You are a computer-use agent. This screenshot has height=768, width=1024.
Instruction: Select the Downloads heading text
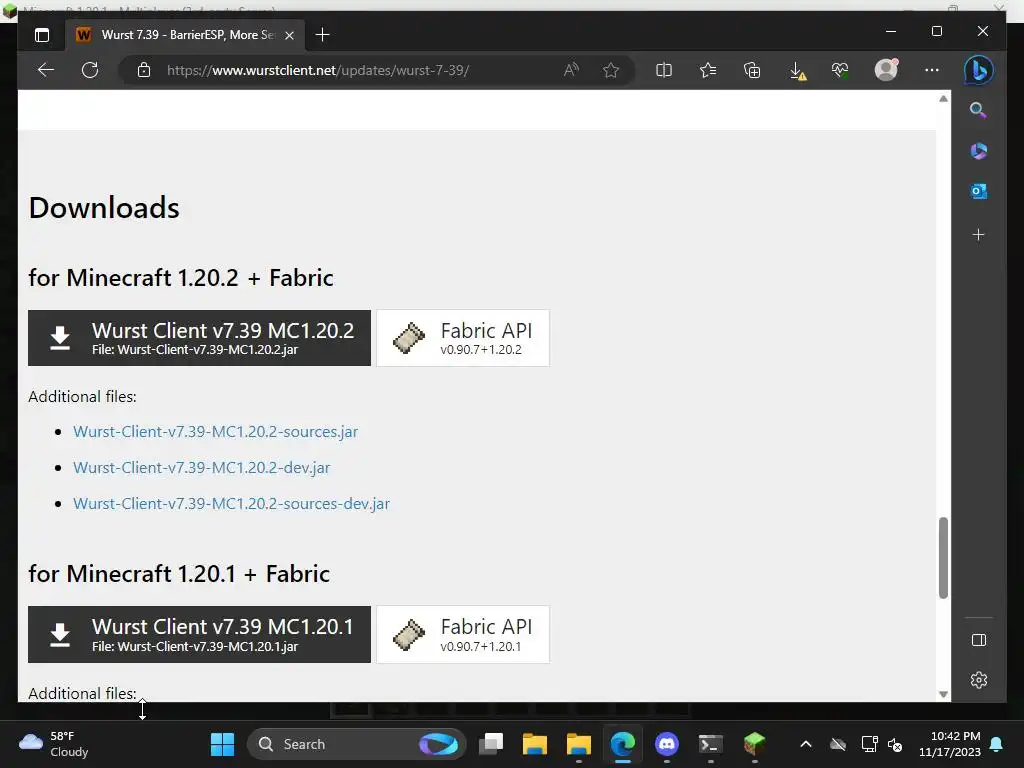tap(104, 208)
